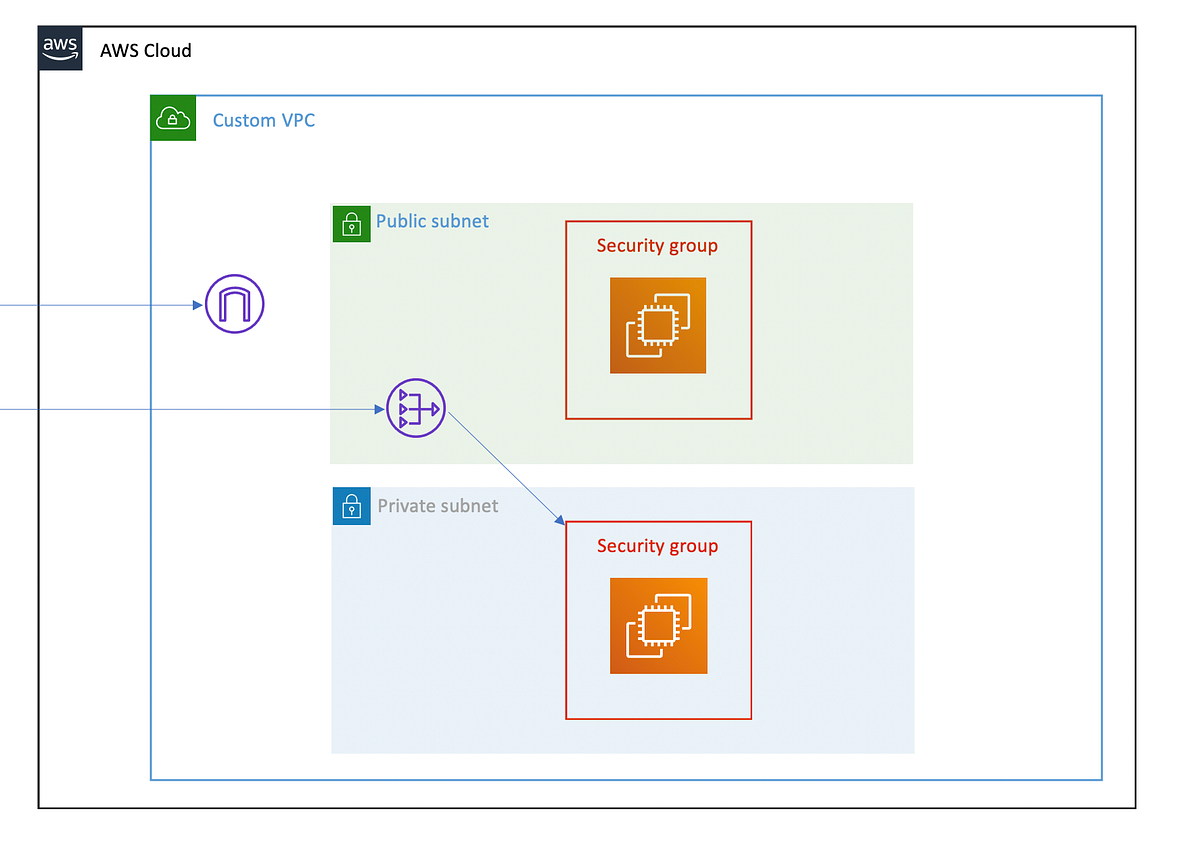Select the lower Security group title
The height and width of the screenshot is (858, 1200).
657,546
